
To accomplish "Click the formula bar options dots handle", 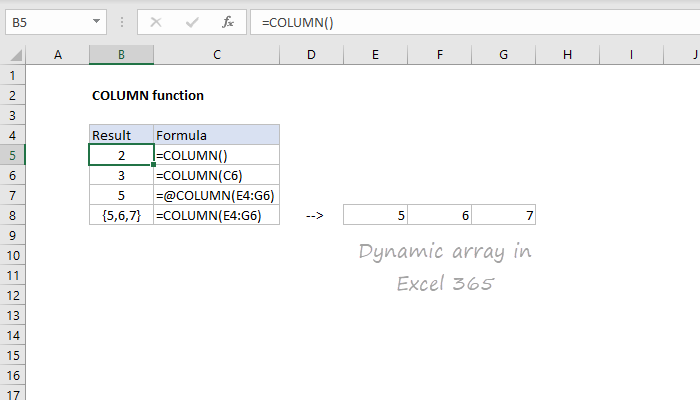I will (122, 22).
